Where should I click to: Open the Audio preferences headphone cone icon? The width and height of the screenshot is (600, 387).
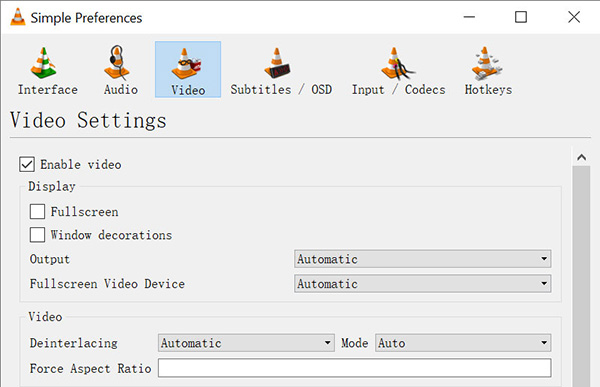(117, 63)
